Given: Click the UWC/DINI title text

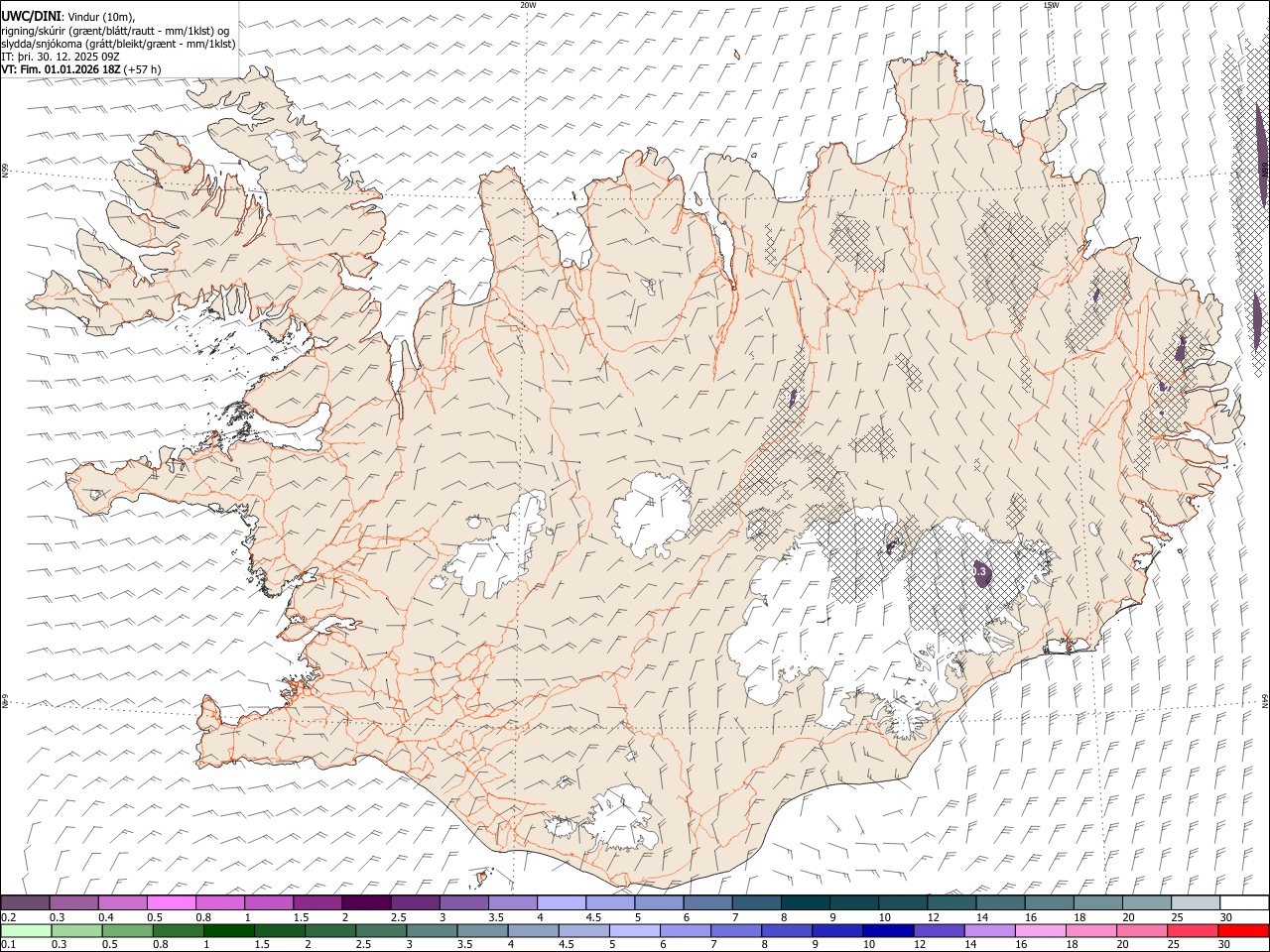Looking at the screenshot, I should click(x=30, y=16).
